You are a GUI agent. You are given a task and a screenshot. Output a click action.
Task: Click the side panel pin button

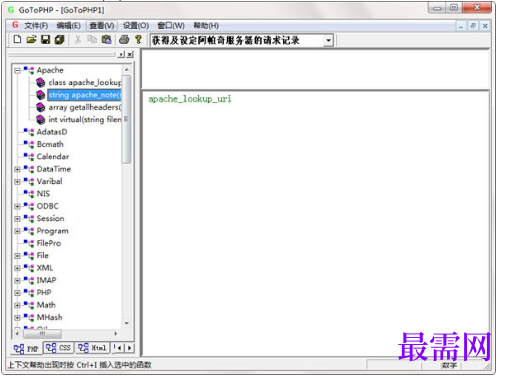pos(122,54)
